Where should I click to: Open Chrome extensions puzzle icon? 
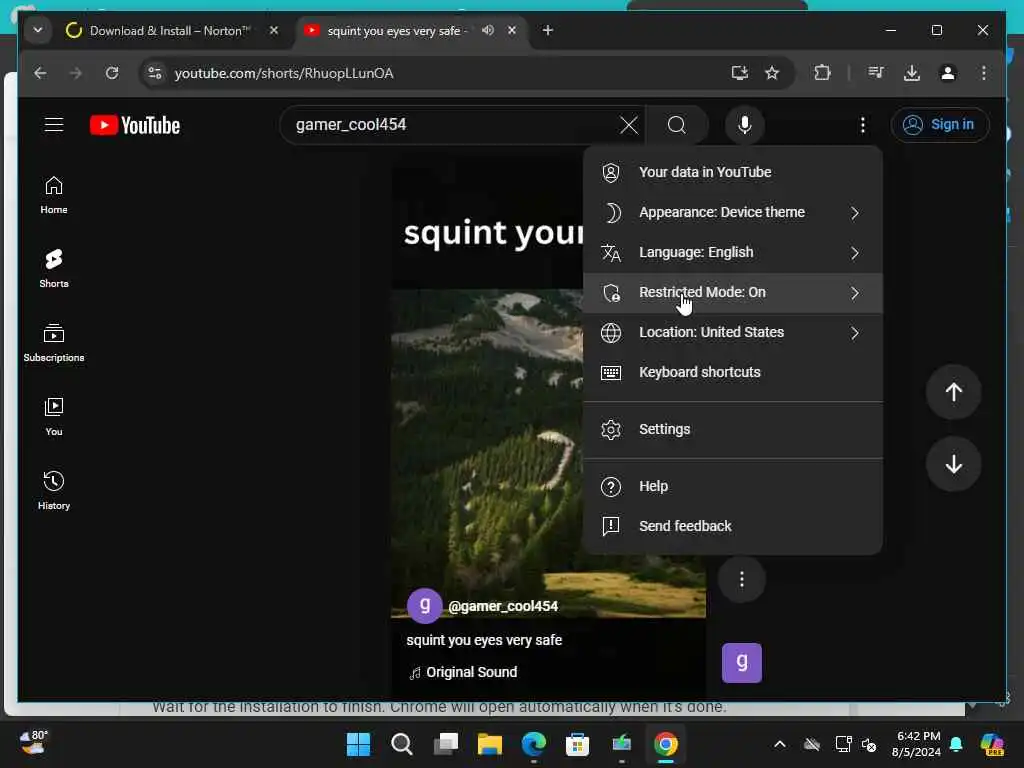823,73
